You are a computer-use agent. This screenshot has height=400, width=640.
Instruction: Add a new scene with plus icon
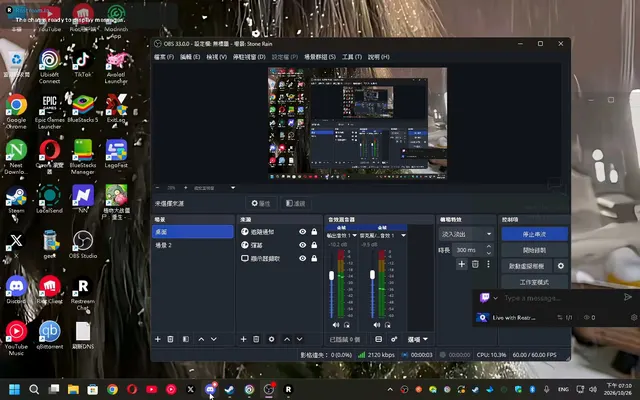tap(158, 339)
